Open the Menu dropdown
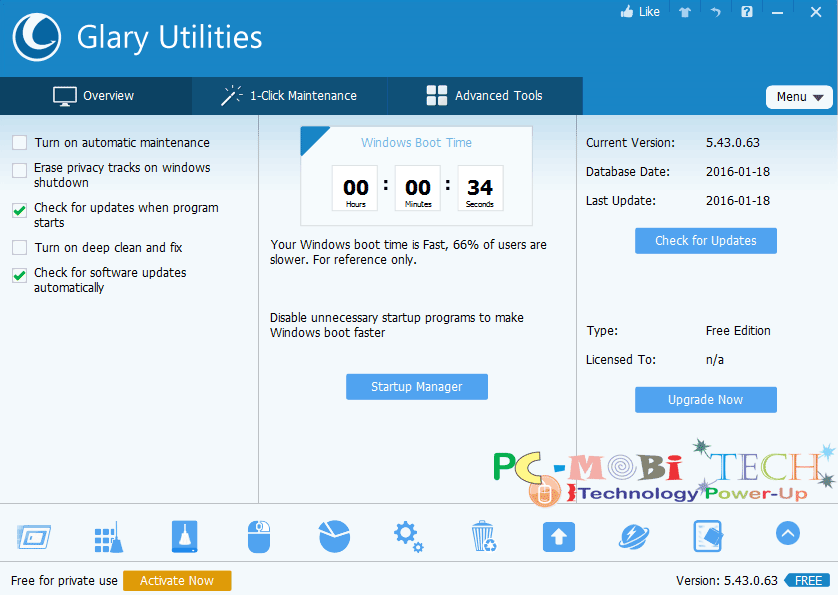This screenshot has height=595, width=838. pyautogui.click(x=799, y=97)
